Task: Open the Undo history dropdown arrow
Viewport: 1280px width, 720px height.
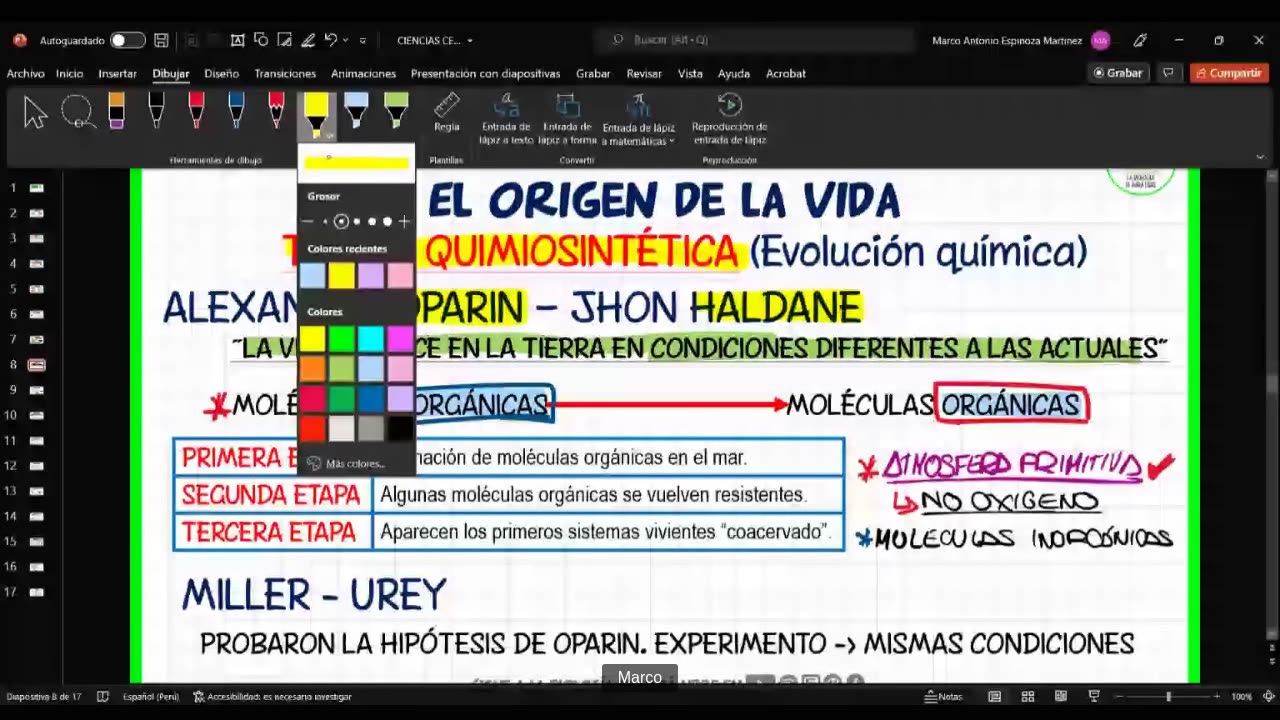Action: click(x=345, y=41)
